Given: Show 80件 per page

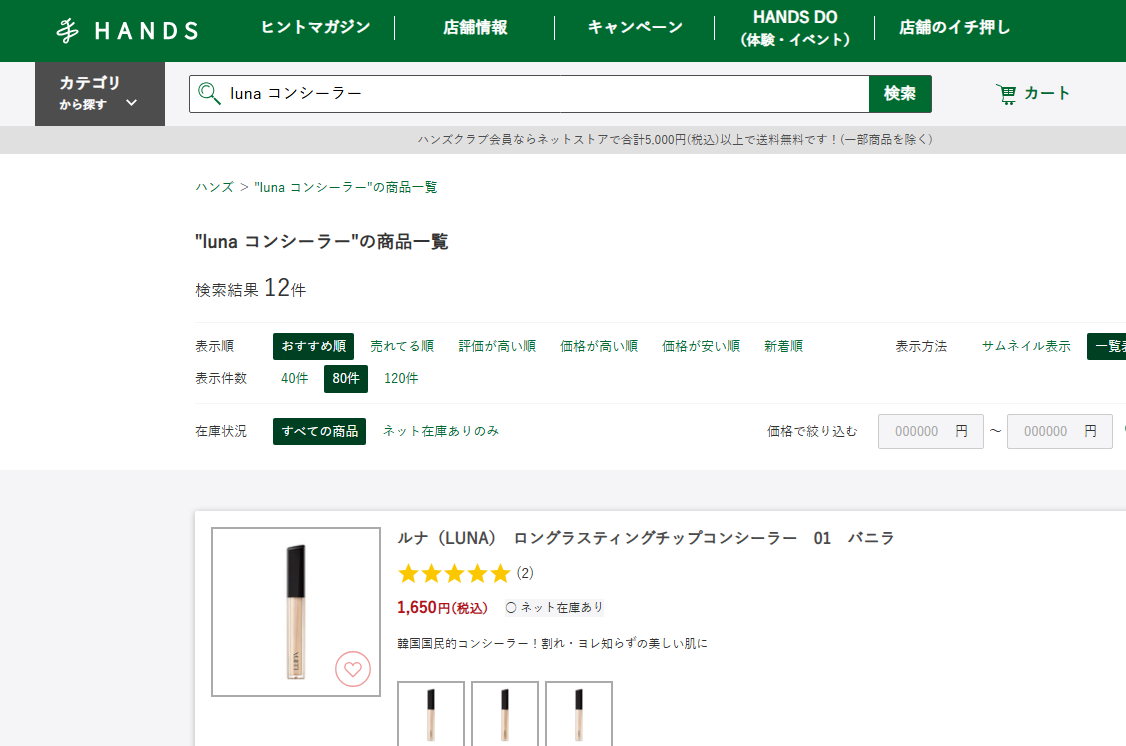Looking at the screenshot, I should (x=345, y=378).
